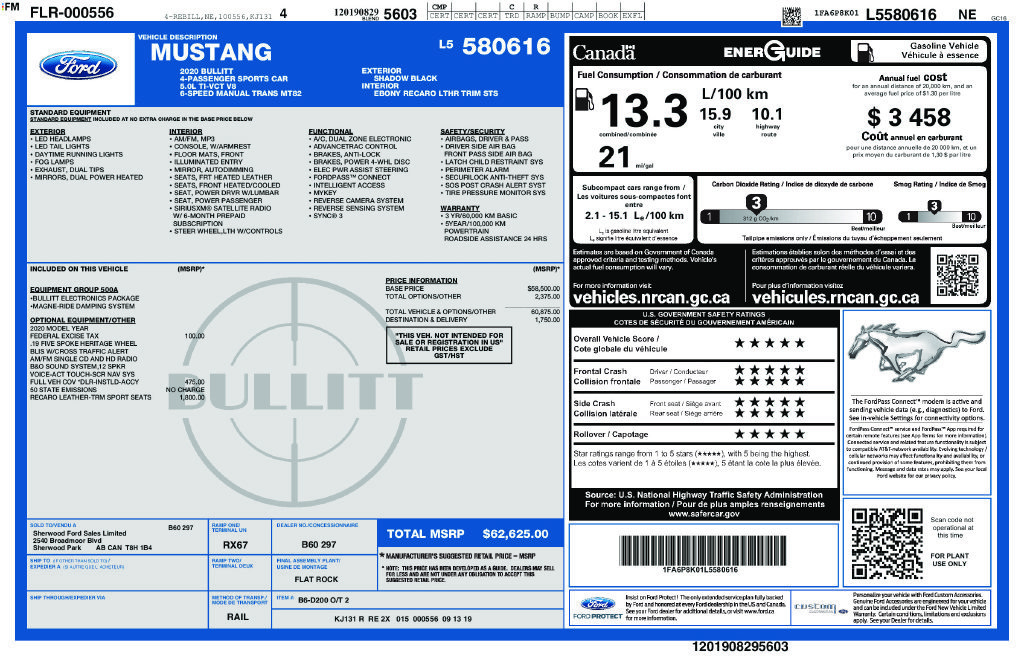This screenshot has width=1024, height=663.
Task: Click the Frontal Crash rating label
Action: [607, 376]
